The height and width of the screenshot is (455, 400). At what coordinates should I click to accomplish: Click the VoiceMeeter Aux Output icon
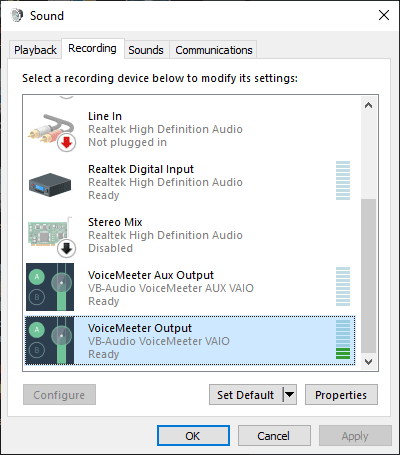[50, 287]
